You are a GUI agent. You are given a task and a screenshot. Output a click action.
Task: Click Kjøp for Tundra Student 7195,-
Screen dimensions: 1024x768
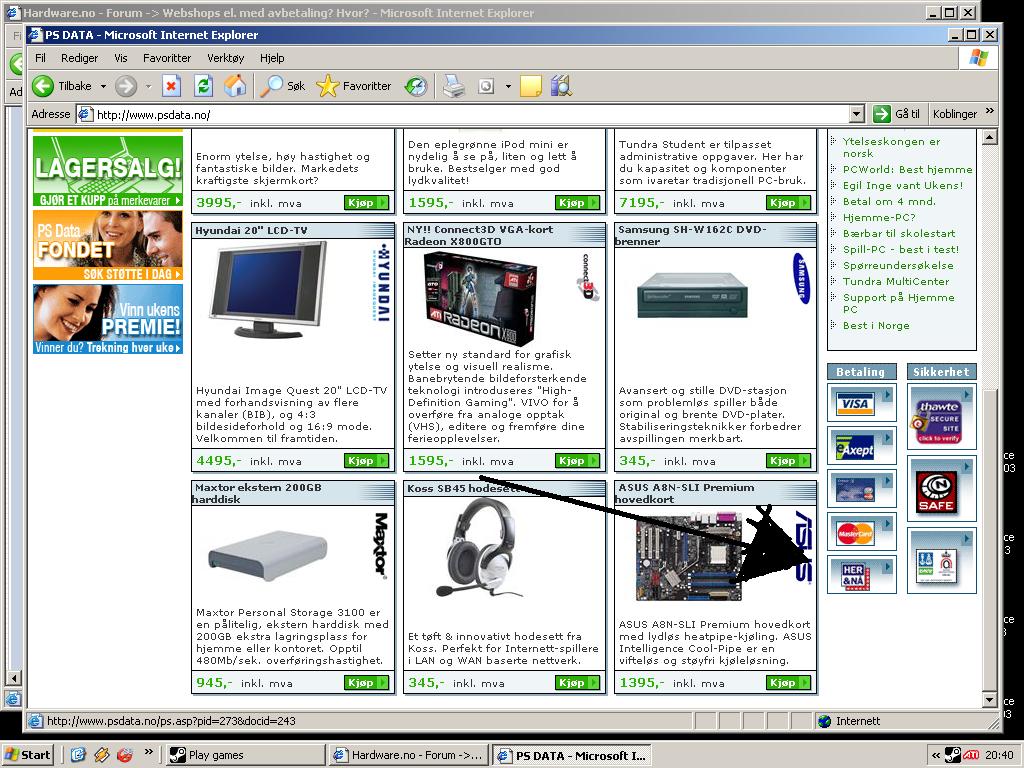[788, 203]
